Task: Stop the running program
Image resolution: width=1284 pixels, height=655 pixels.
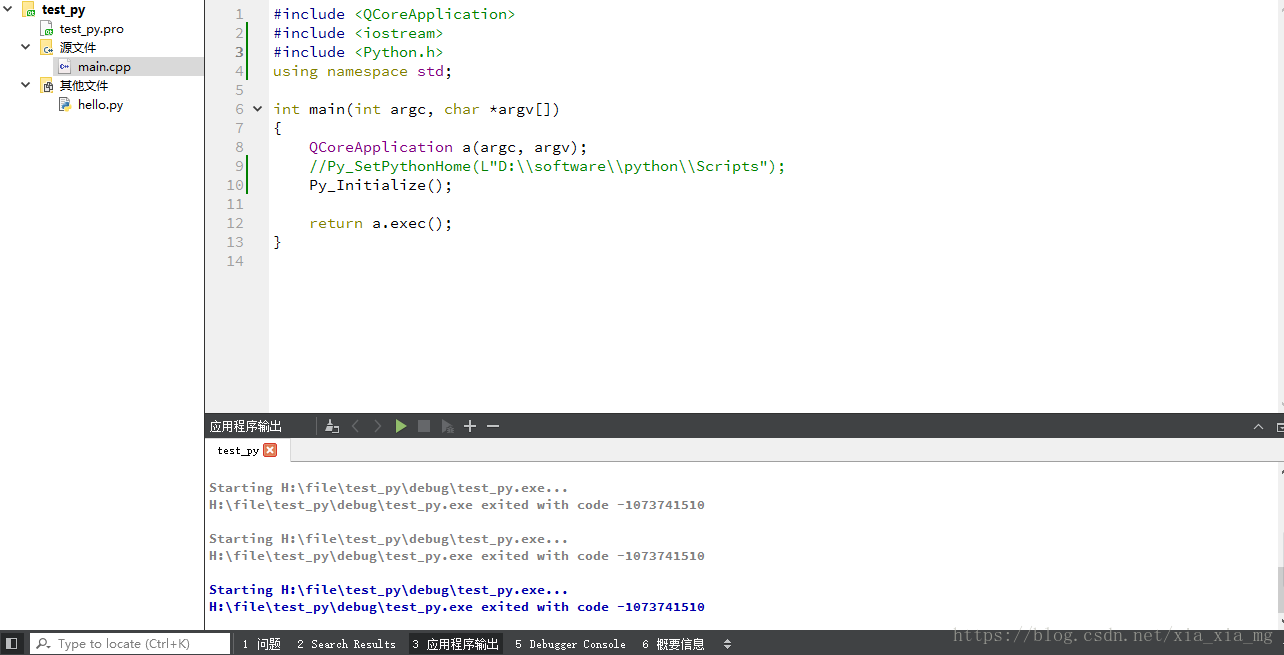Action: pos(424,426)
